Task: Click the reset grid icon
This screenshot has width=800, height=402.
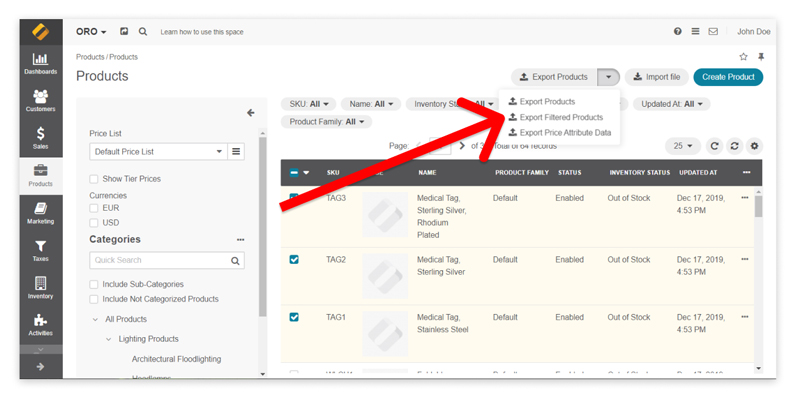Action: click(735, 146)
